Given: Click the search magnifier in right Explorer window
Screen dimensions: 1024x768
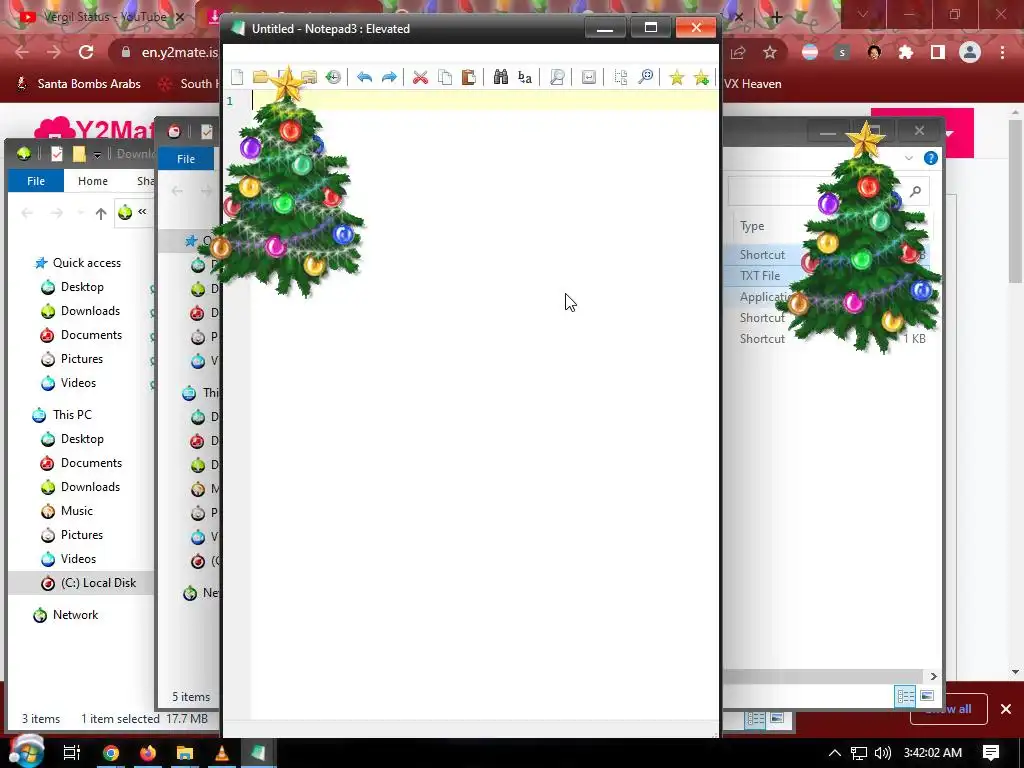Looking at the screenshot, I should pyautogui.click(x=916, y=191).
